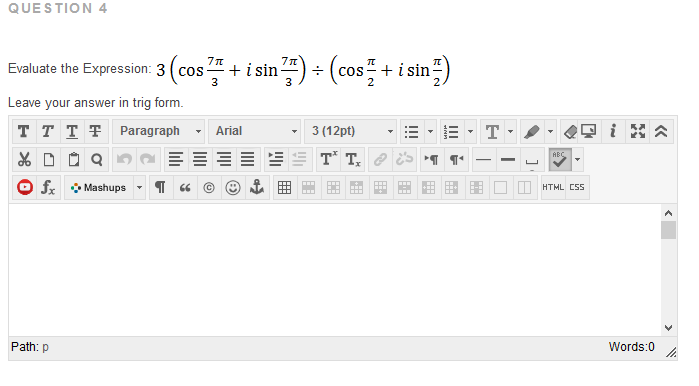Click the cut scissors icon

click(24, 160)
